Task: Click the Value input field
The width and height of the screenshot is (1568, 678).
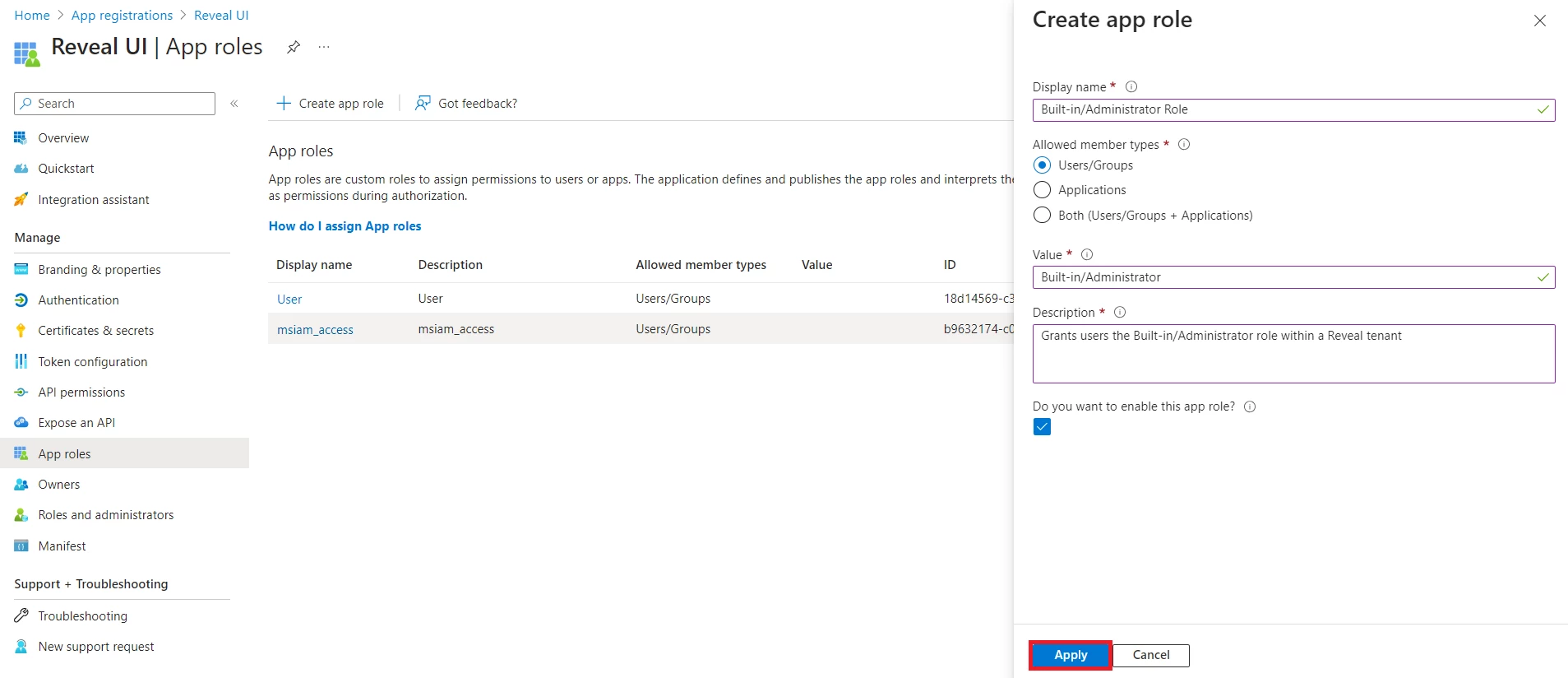Action: click(1293, 277)
